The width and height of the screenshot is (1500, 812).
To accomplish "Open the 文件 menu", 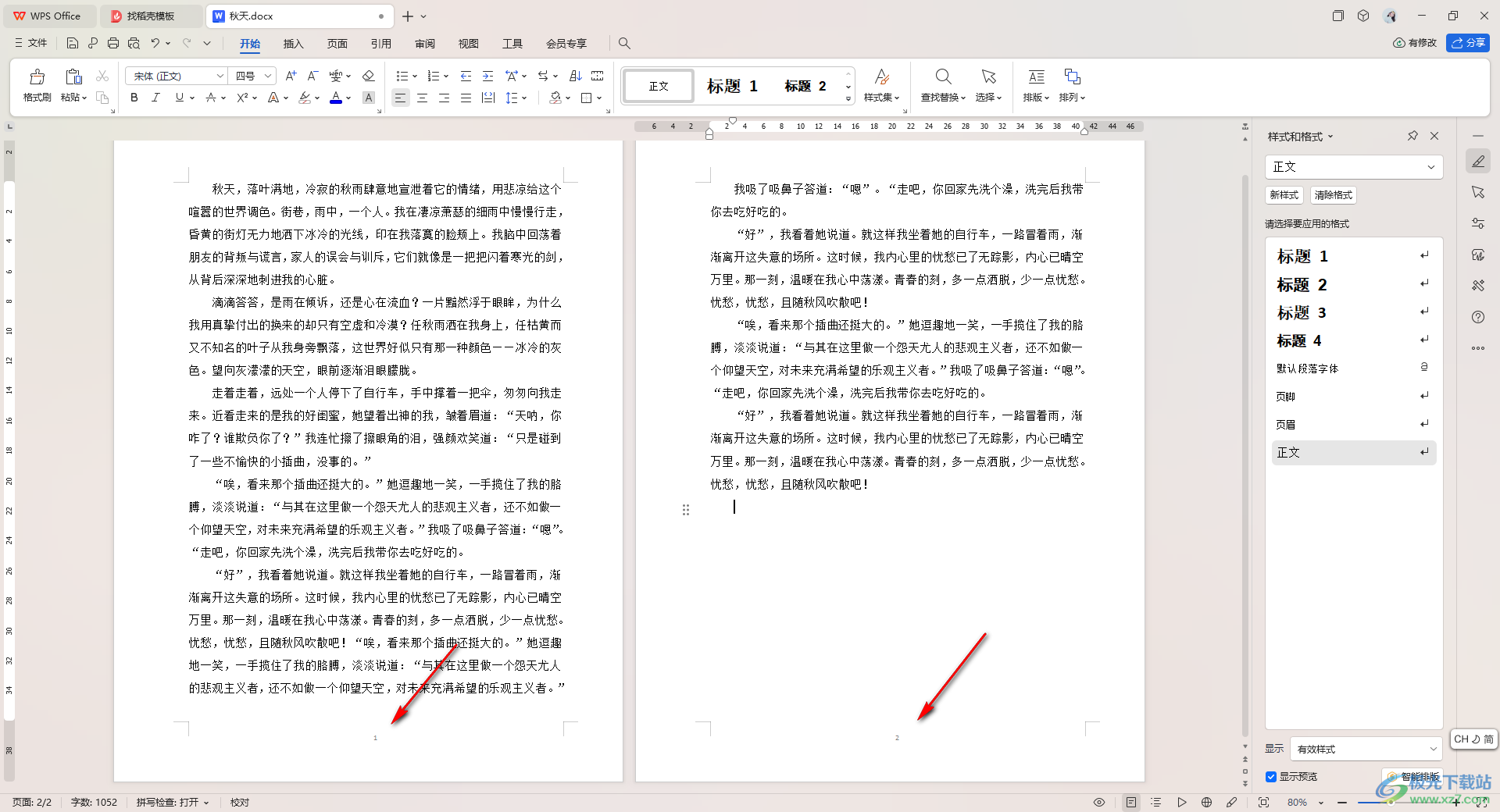I will click(x=31, y=43).
